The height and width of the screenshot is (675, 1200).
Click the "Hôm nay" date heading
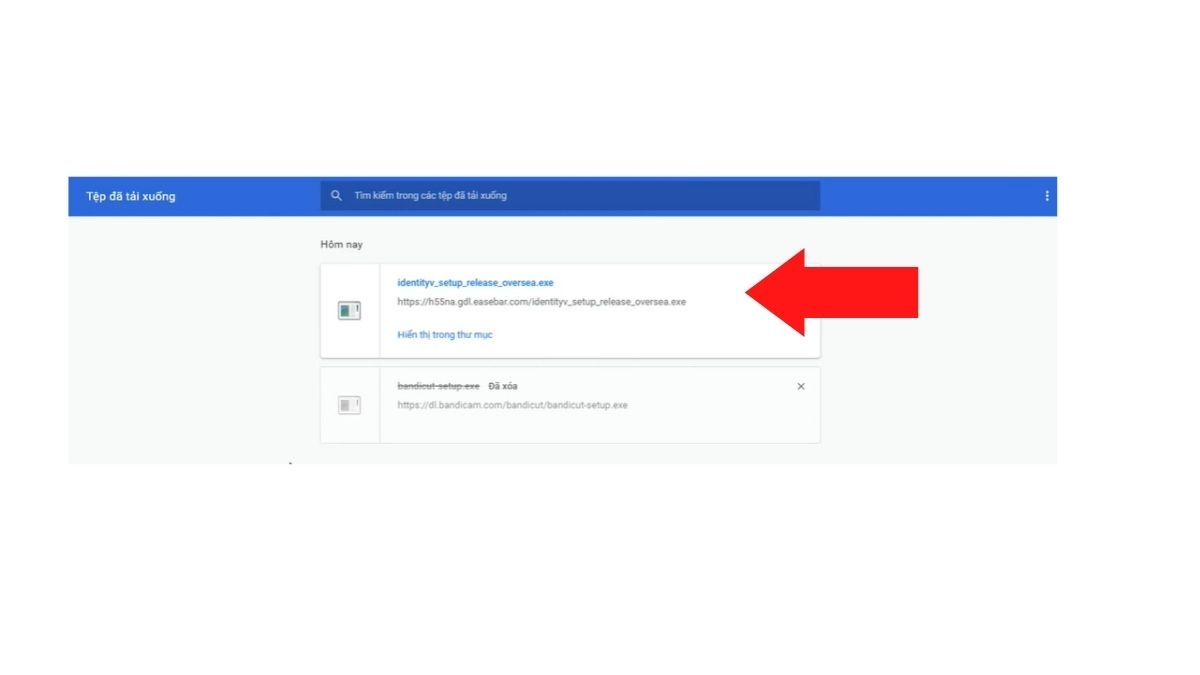[x=341, y=245]
